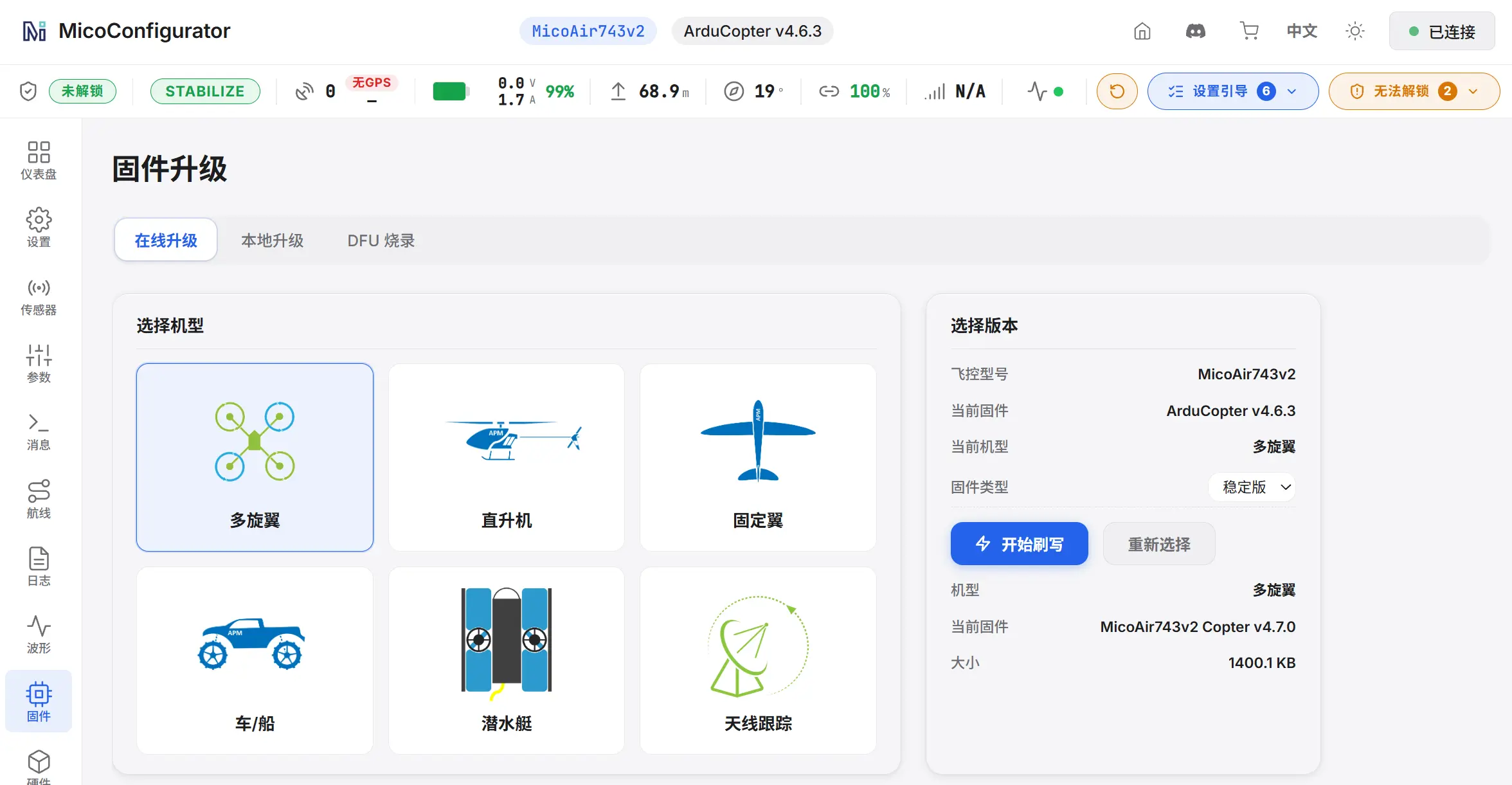Click the 重新选择 reselect button
Viewport: 1512px width, 785px height.
1159,544
